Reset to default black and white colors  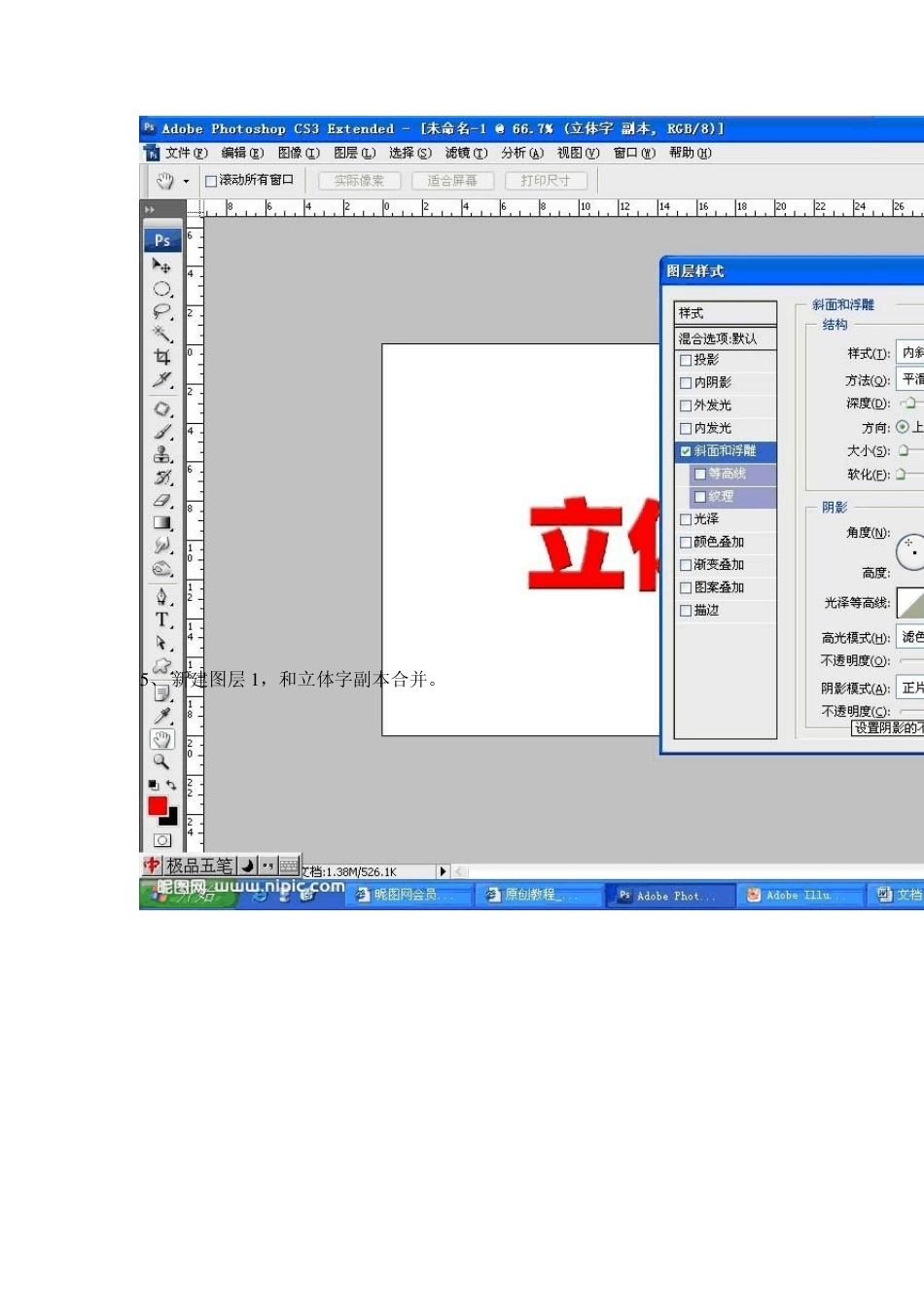click(153, 785)
